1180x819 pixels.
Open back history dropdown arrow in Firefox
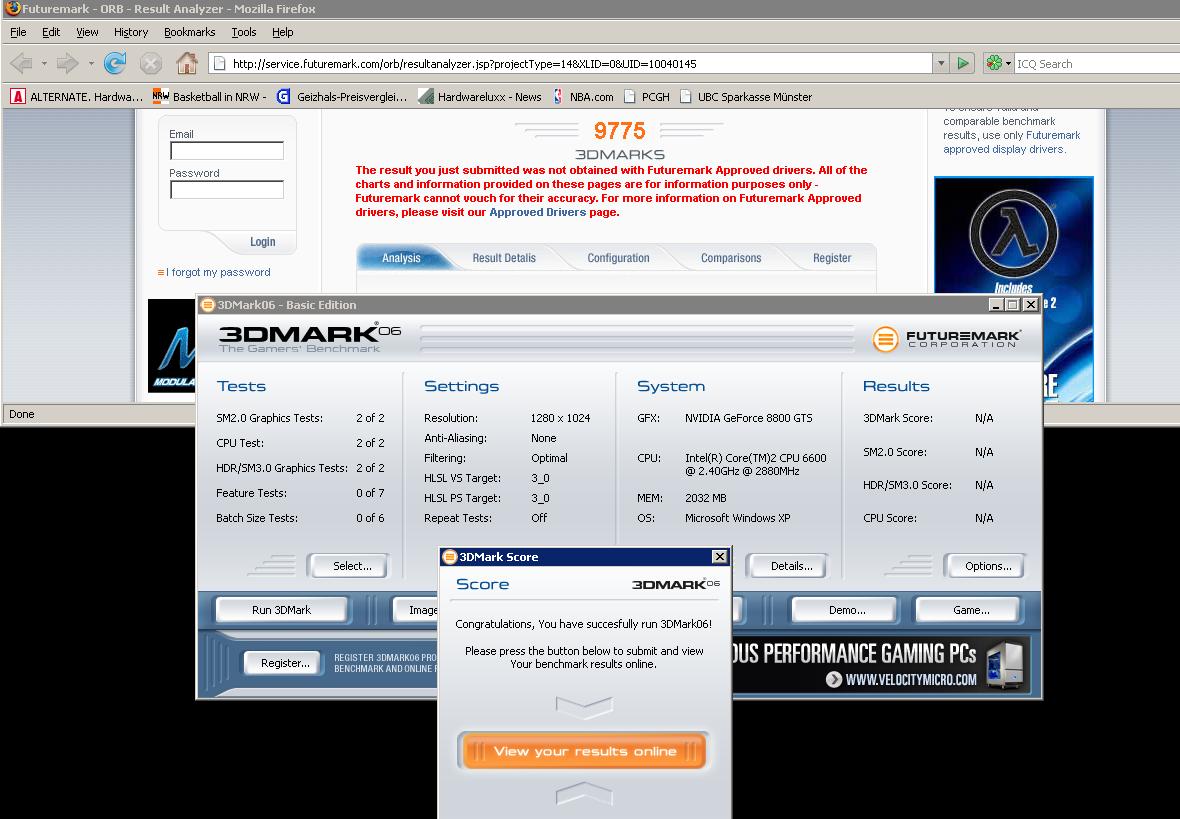(x=44, y=63)
